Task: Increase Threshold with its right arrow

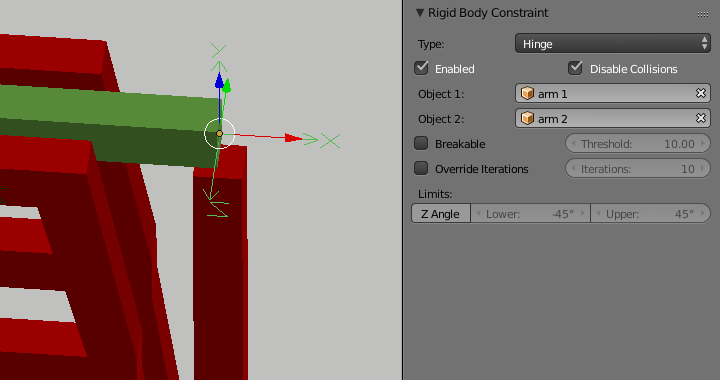Action: pyautogui.click(x=703, y=144)
